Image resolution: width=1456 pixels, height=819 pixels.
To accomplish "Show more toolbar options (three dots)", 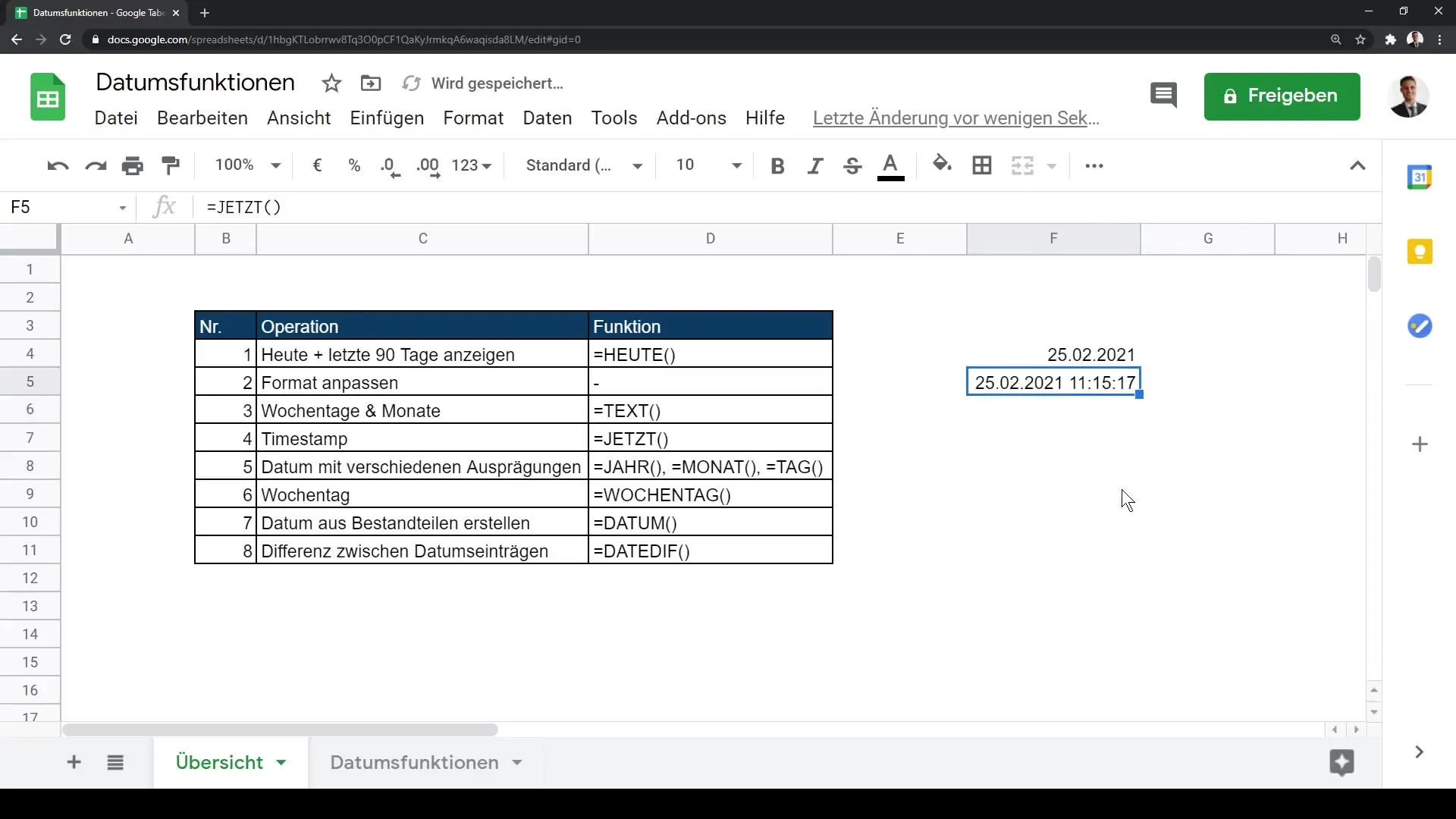I will (x=1094, y=166).
